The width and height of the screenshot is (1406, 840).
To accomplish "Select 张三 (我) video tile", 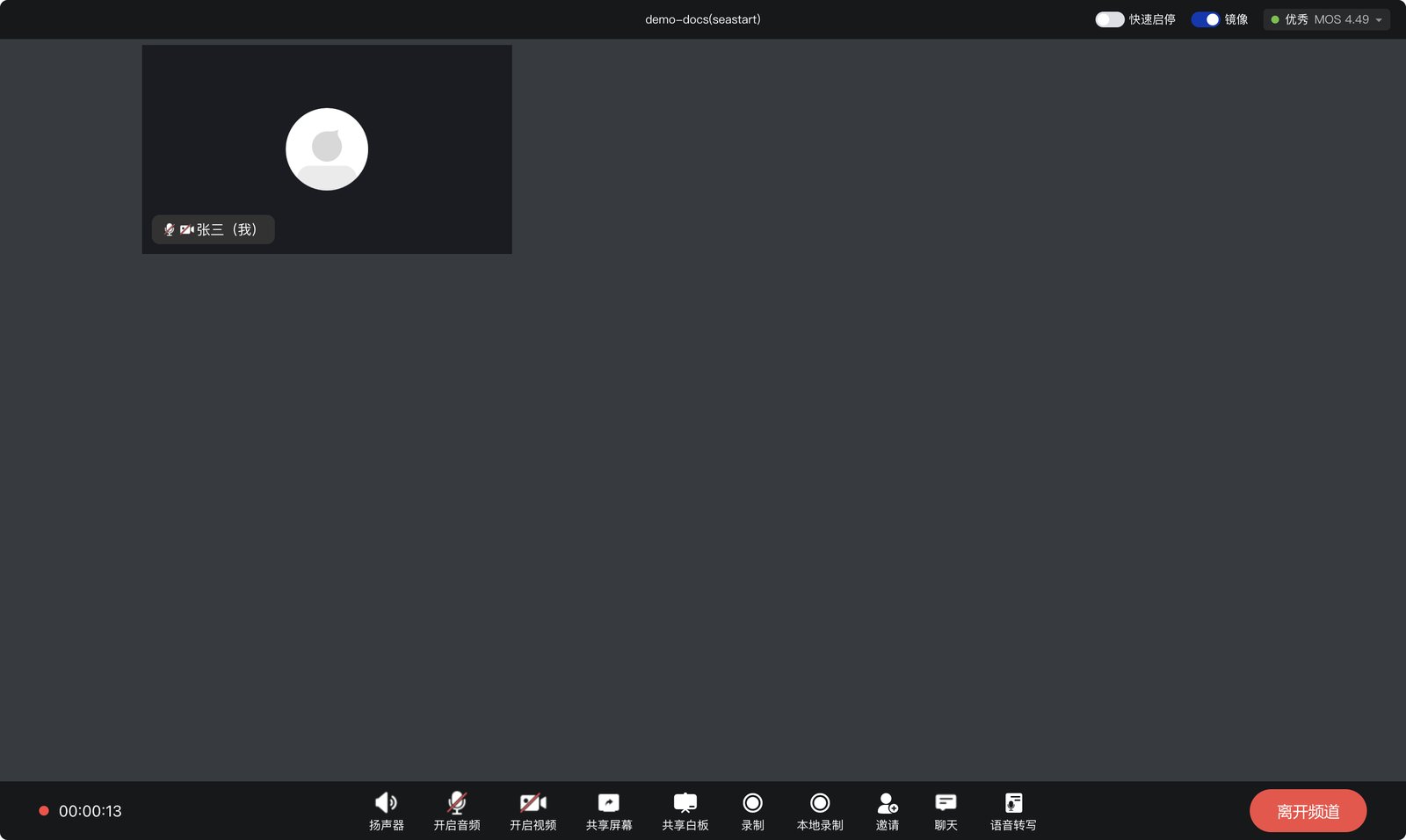I will coord(327,149).
